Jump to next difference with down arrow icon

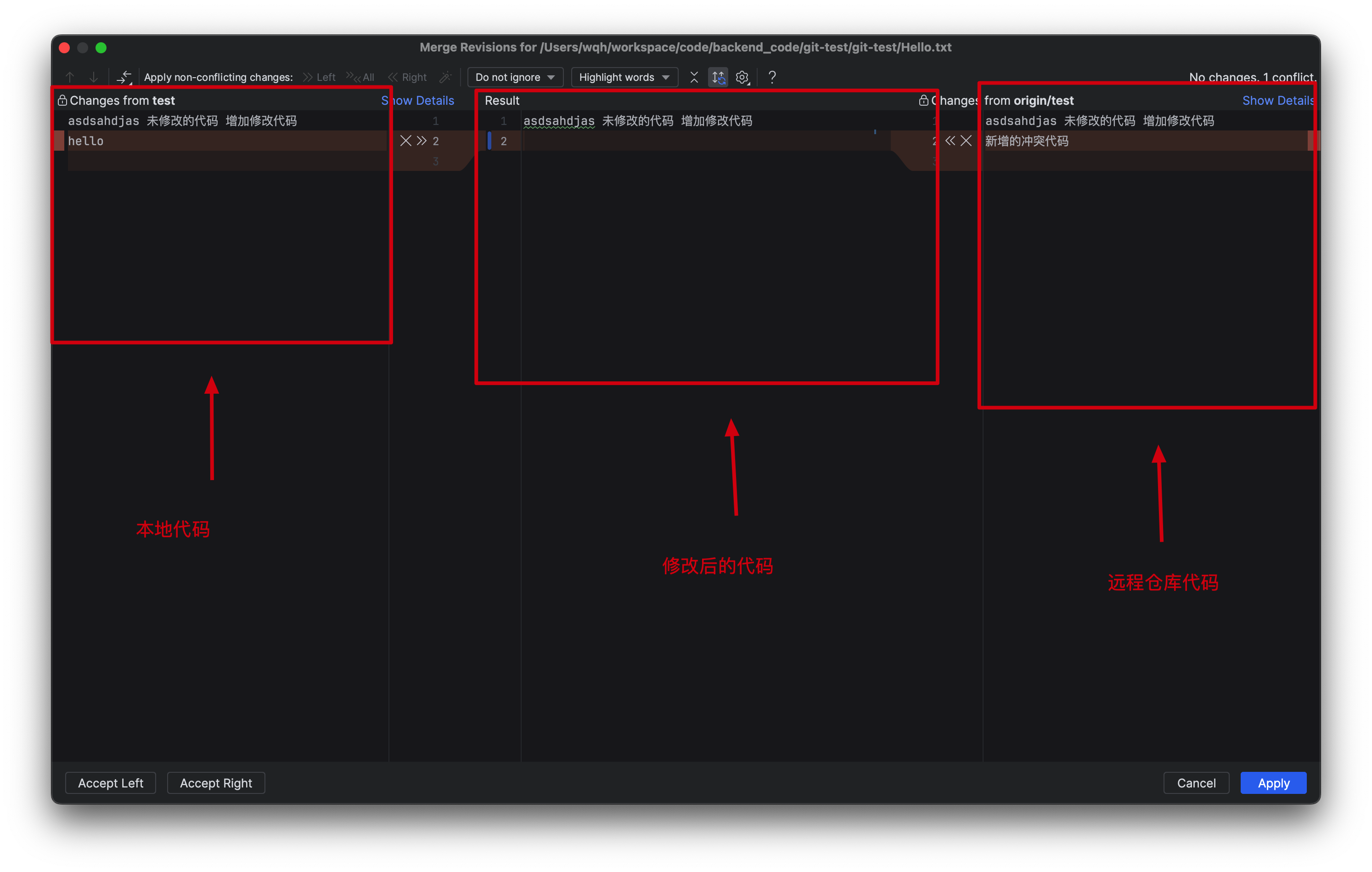tap(94, 77)
